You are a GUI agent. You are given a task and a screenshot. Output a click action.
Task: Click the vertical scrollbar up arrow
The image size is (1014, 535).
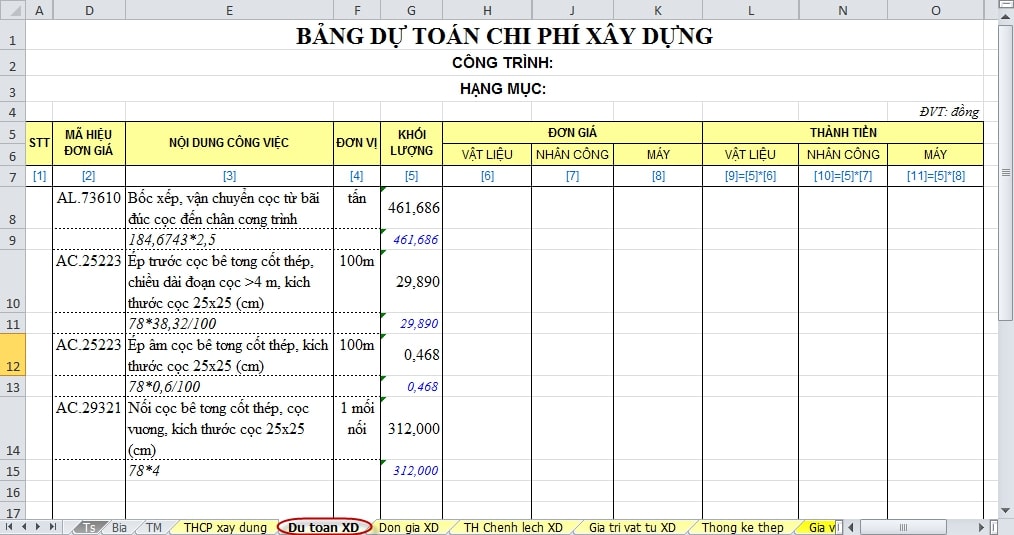[x=1005, y=9]
